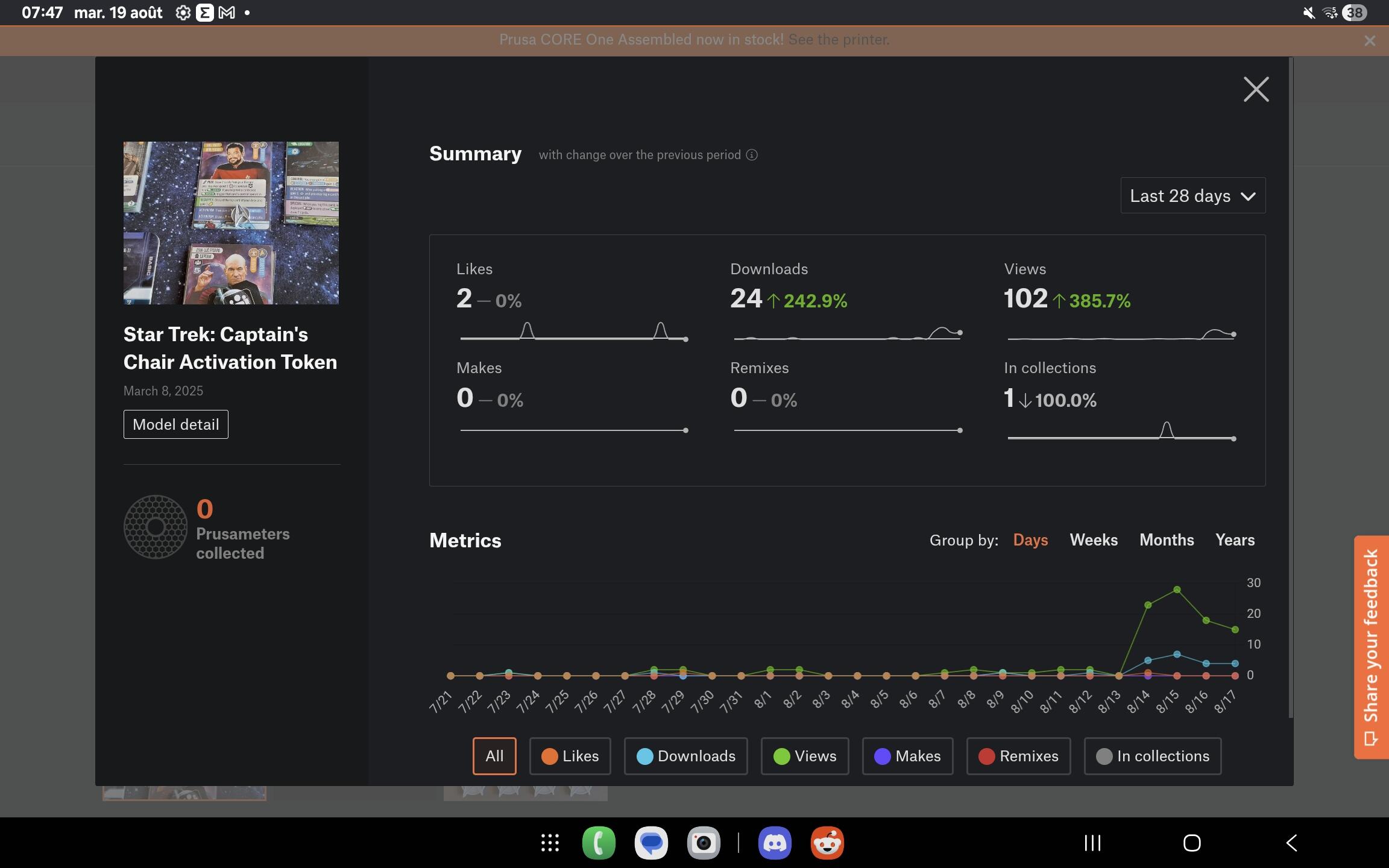Click the Likes sparkline chart
The image size is (1389, 868).
[x=573, y=331]
